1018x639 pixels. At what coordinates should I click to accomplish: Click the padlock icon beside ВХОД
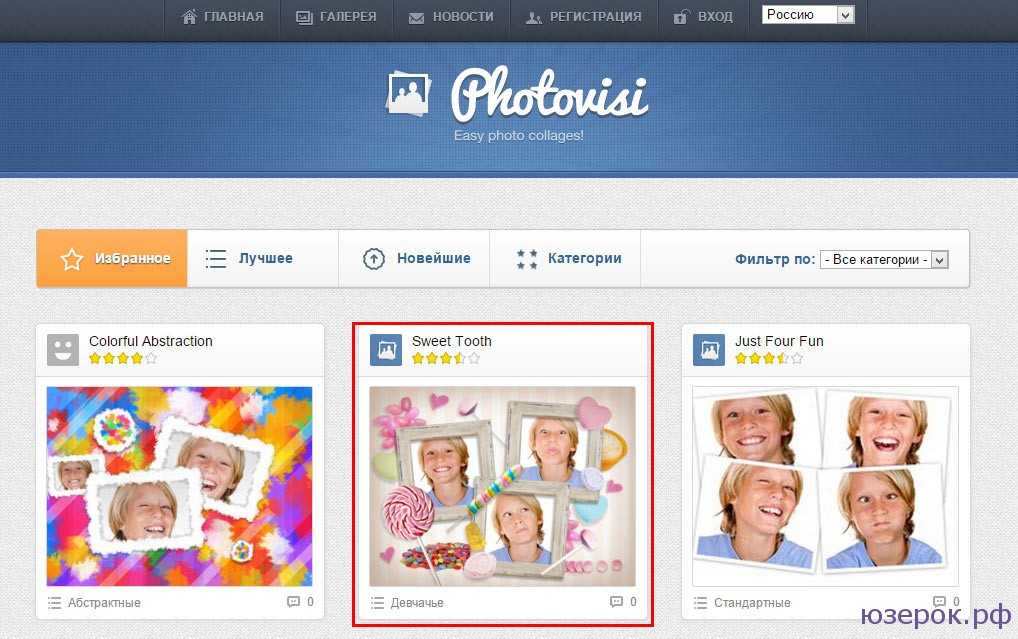coord(680,17)
